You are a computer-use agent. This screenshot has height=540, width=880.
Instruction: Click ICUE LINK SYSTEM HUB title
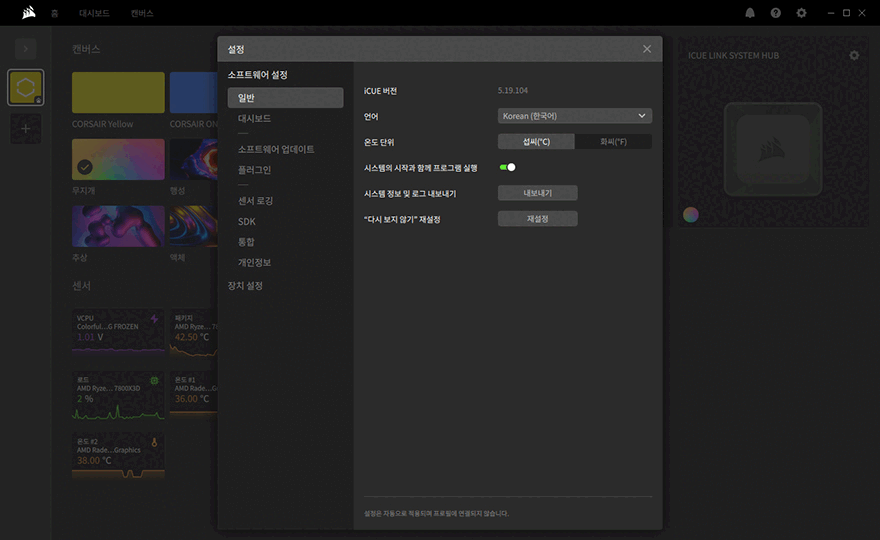(x=734, y=56)
